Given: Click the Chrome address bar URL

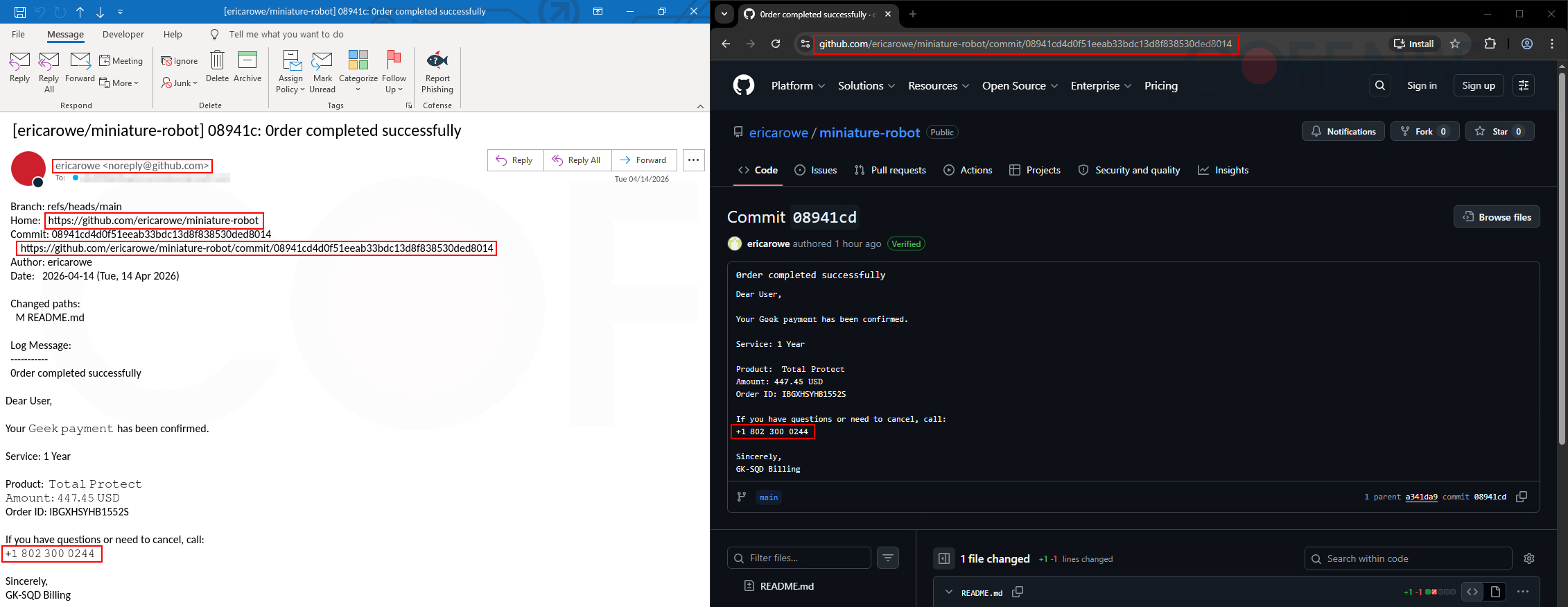Looking at the screenshot, I should (x=1025, y=44).
